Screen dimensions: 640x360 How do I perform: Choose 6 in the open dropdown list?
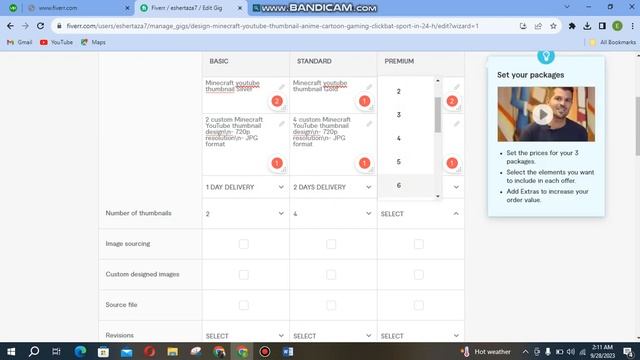(406, 186)
